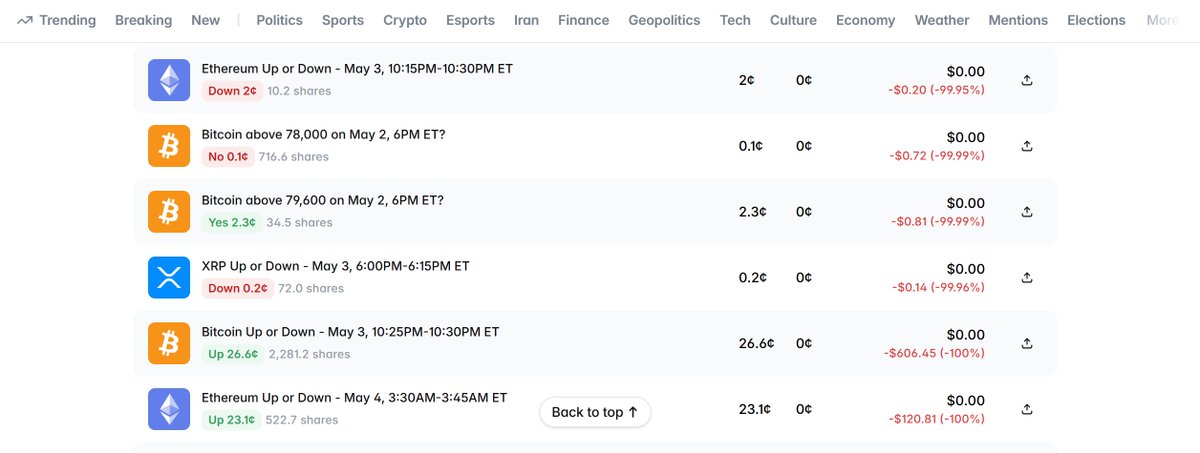
Task: Share the XRP Up or Down position
Action: click(x=1027, y=277)
